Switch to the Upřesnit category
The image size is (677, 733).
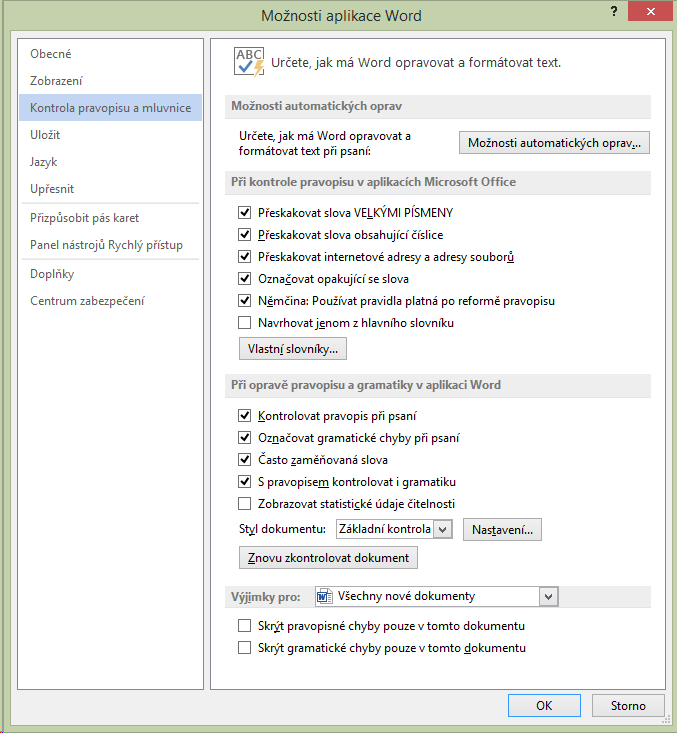[x=110, y=189]
